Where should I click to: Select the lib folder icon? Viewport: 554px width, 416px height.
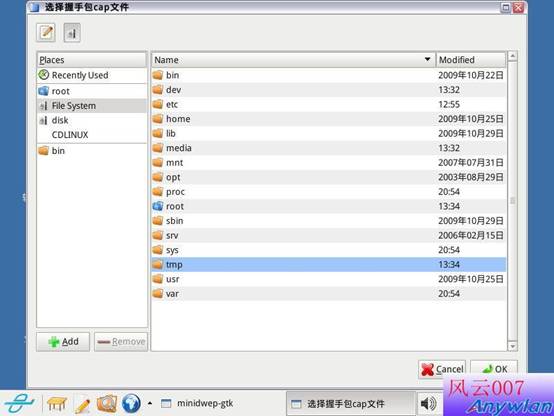[x=158, y=133]
